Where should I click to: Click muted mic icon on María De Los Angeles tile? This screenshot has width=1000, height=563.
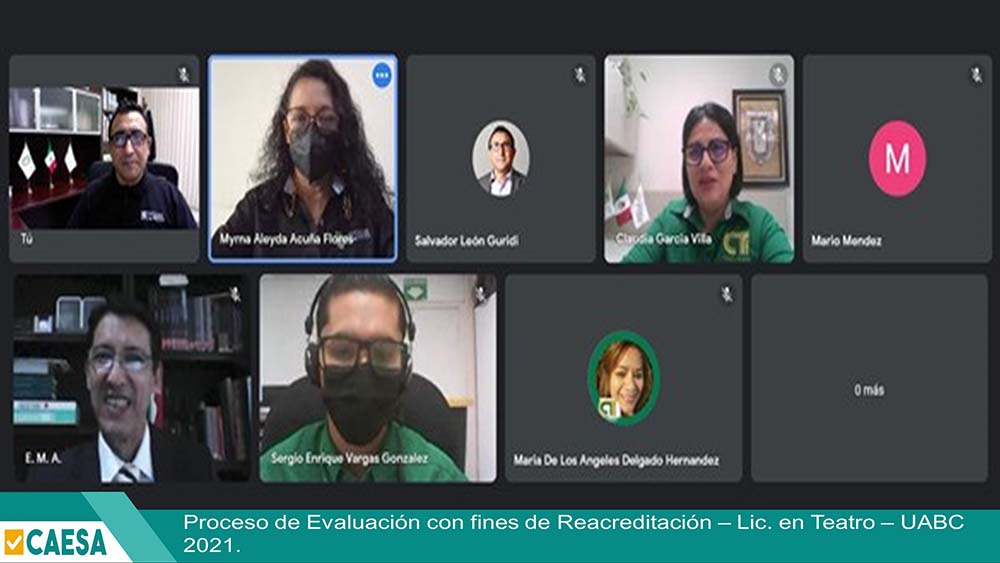tap(726, 294)
